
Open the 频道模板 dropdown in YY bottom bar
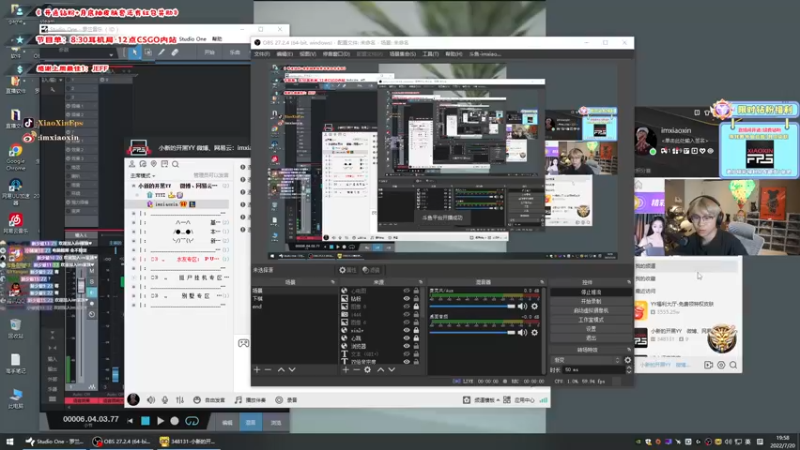click(x=482, y=400)
